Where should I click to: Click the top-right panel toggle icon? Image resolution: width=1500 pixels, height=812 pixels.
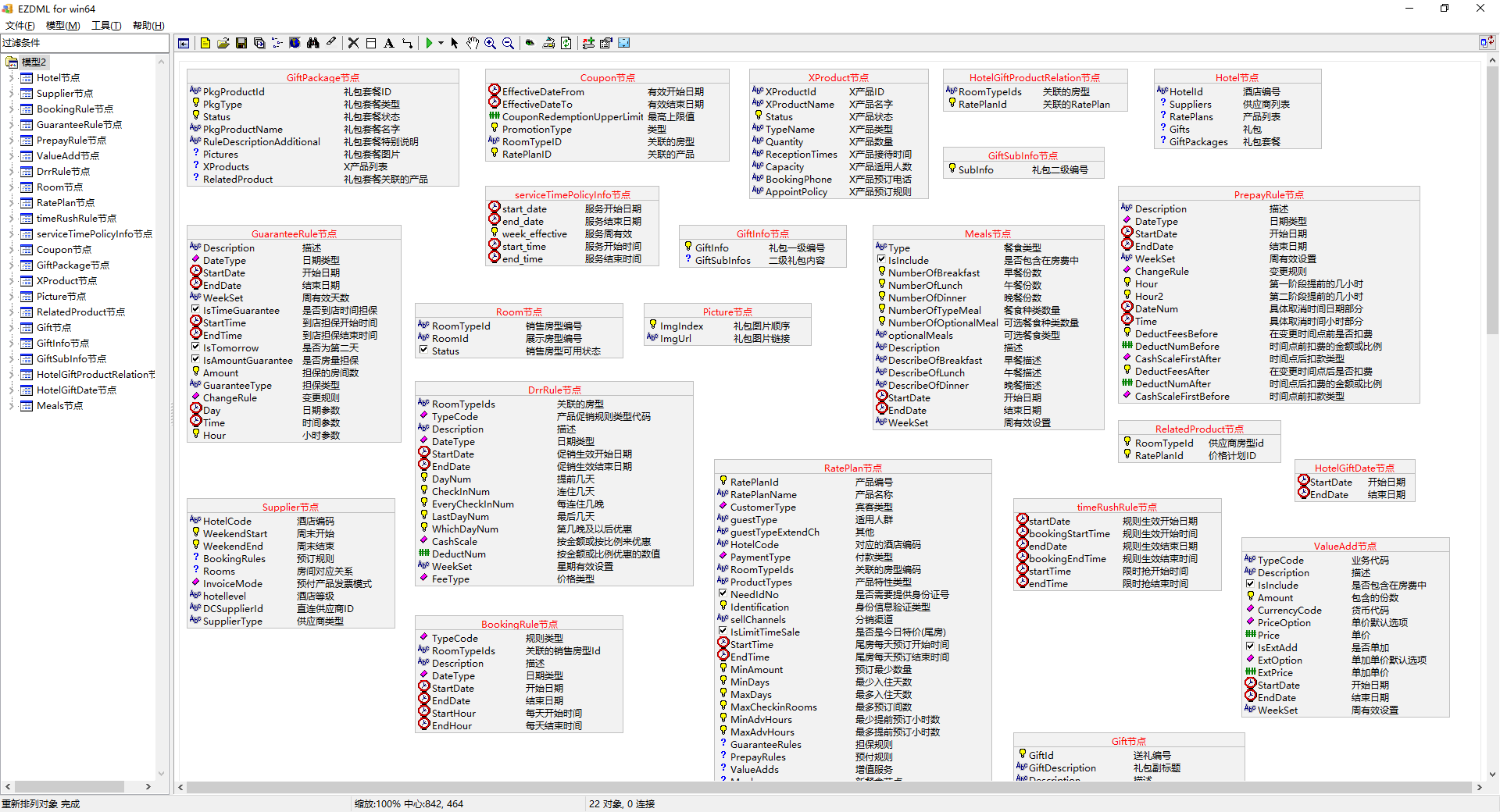(1487, 42)
